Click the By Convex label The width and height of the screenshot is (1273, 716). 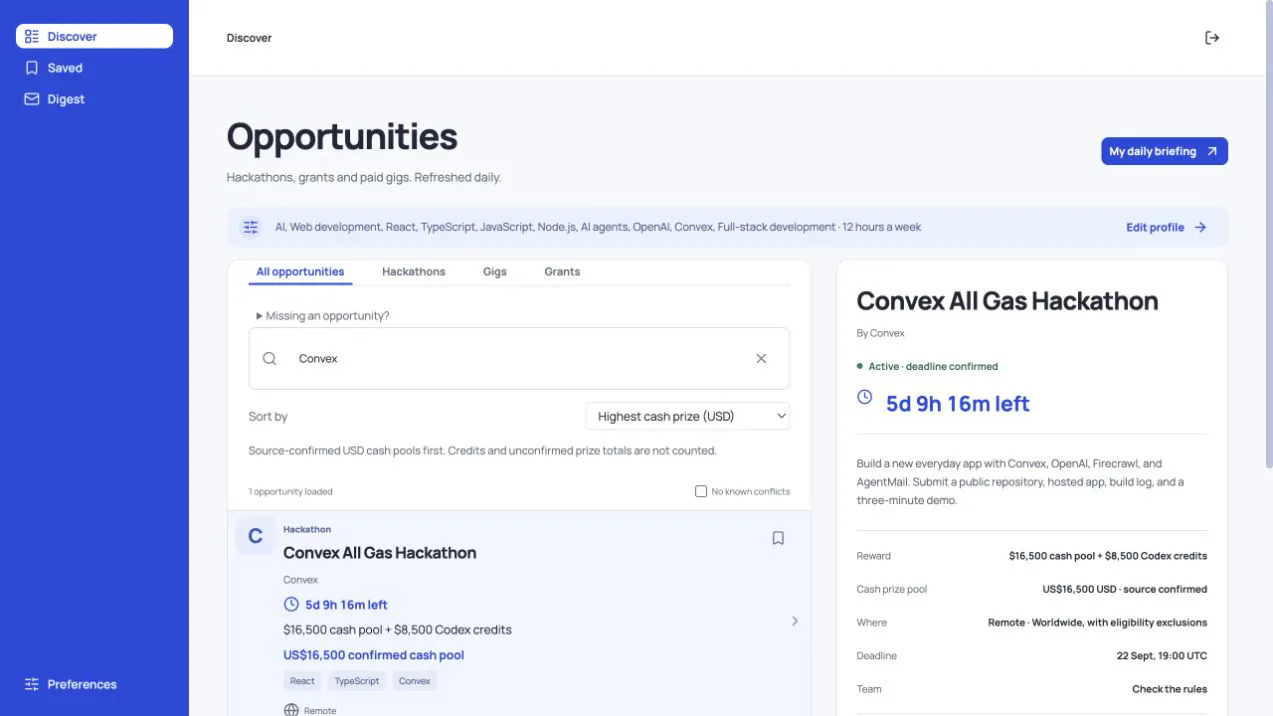tap(881, 333)
